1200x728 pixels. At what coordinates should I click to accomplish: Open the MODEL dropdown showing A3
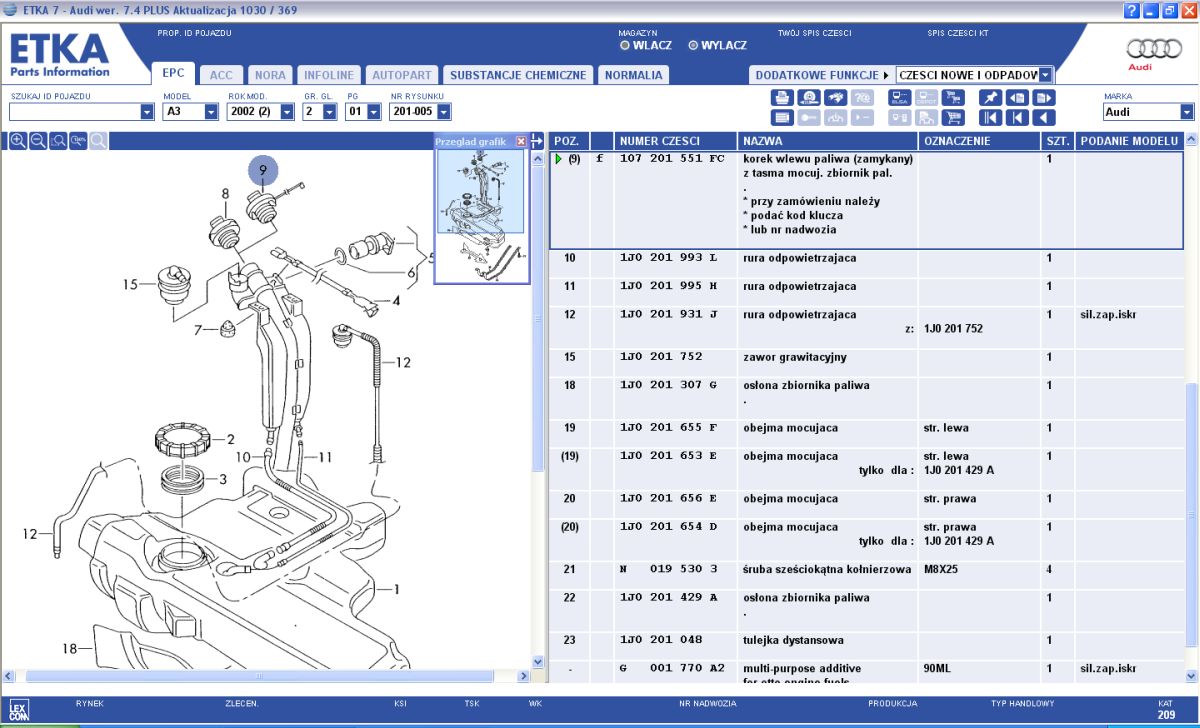pos(190,112)
